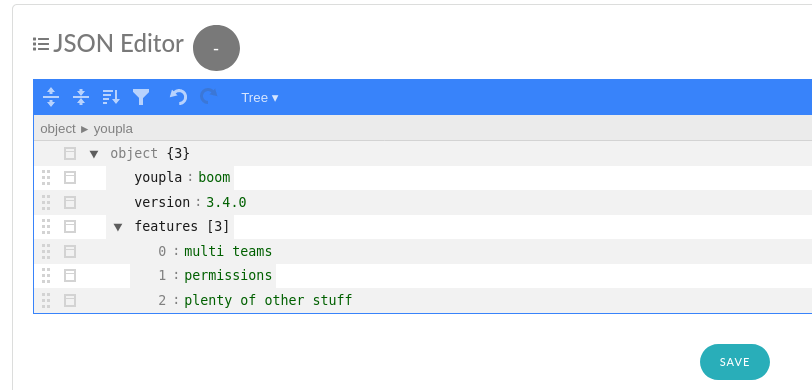This screenshot has height=390, width=812.
Task: Open actions menu for youpla row
Action: click(x=70, y=178)
